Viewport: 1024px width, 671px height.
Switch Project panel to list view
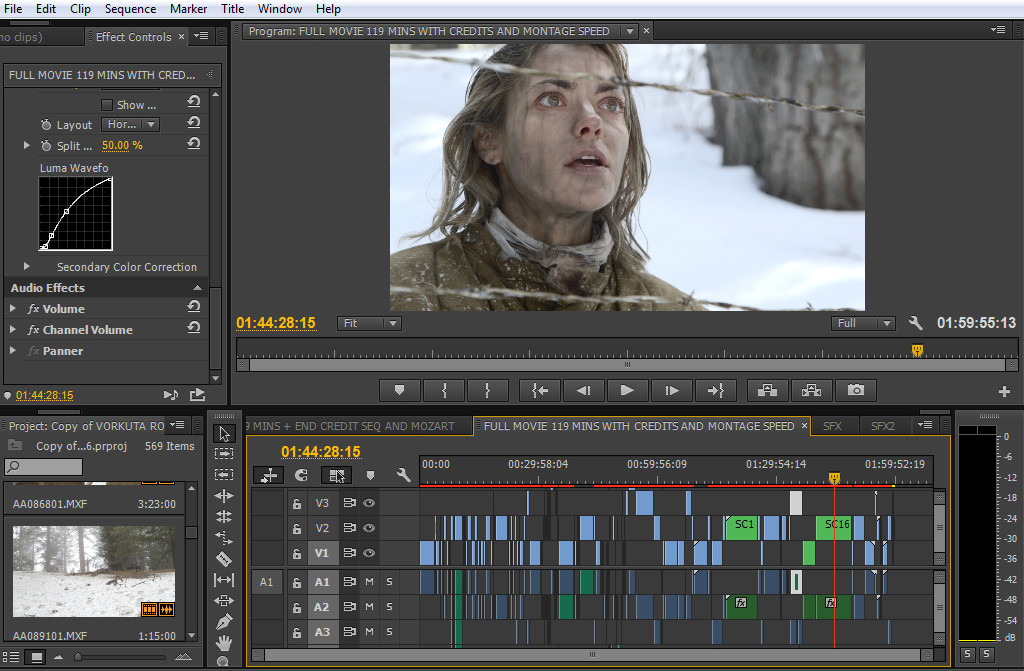[11, 657]
